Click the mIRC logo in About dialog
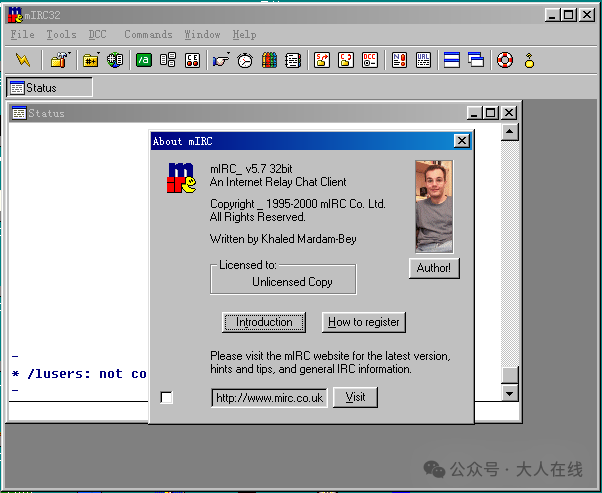Image resolution: width=602 pixels, height=493 pixels. (x=181, y=178)
